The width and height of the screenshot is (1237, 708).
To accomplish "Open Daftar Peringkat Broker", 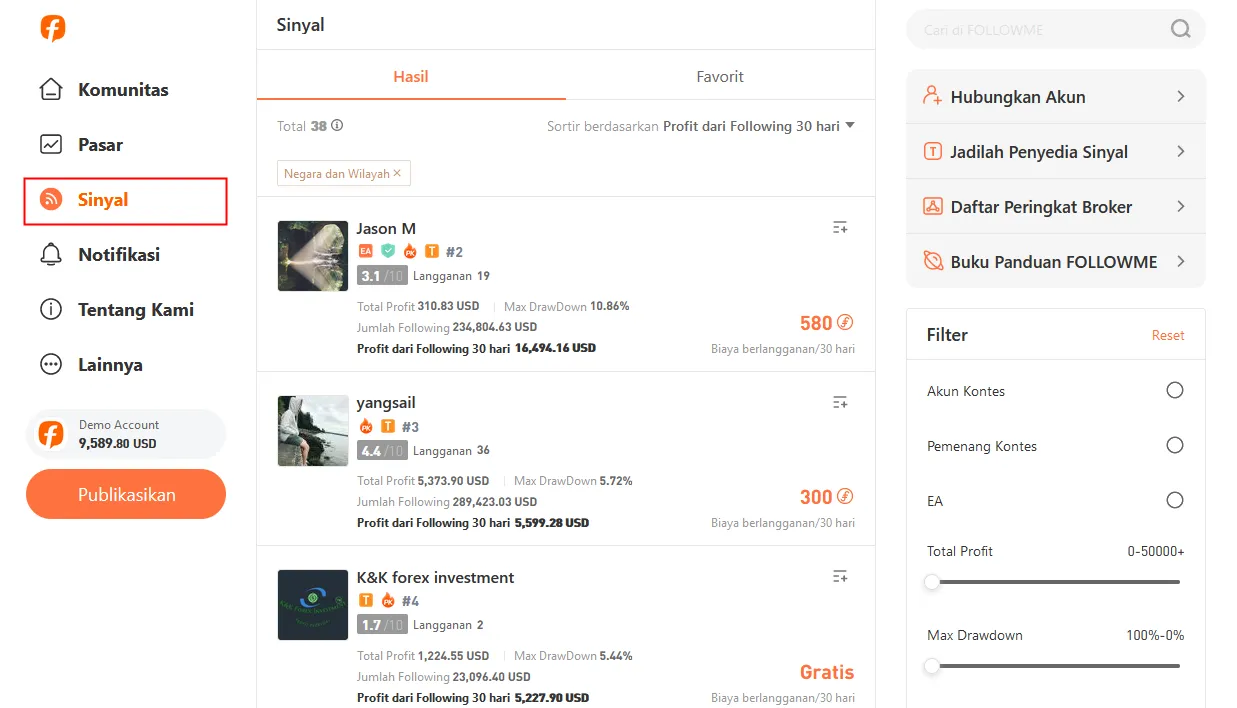I will pyautogui.click(x=1056, y=207).
